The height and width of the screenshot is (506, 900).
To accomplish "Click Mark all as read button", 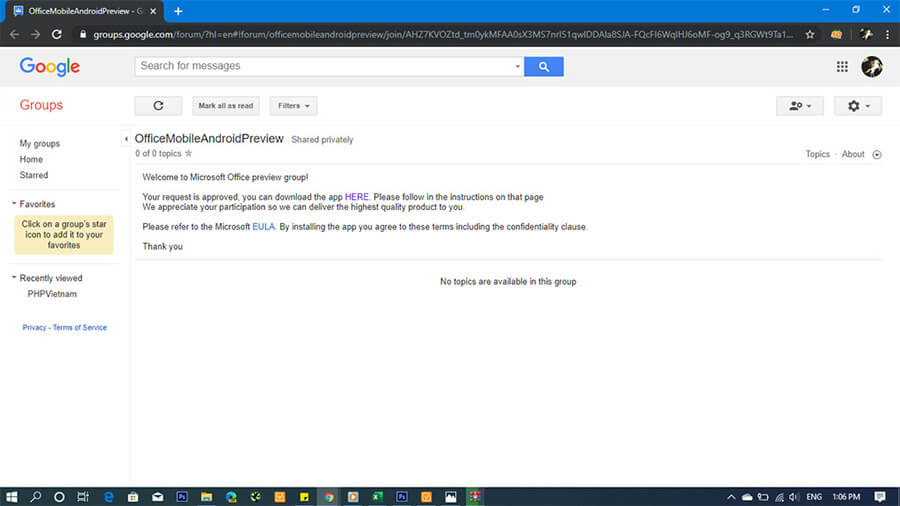I will (x=226, y=105).
